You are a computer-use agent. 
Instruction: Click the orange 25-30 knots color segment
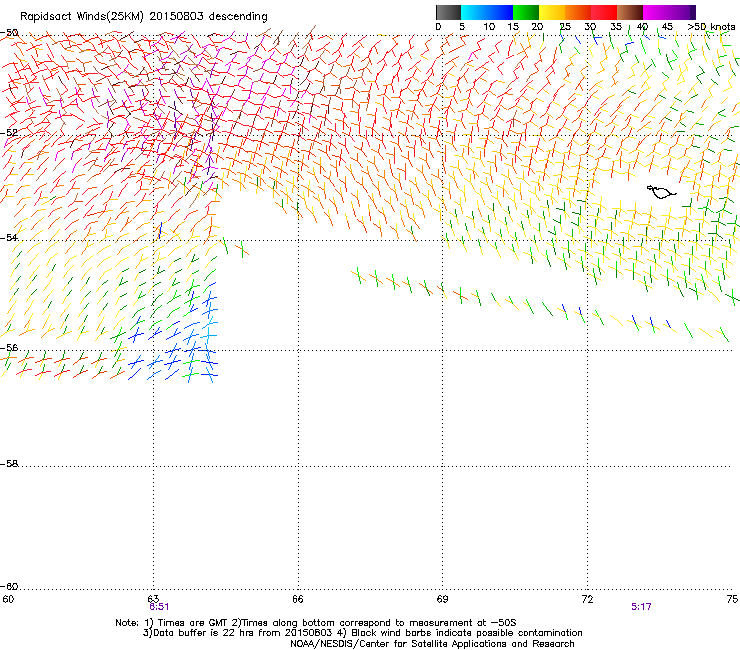coord(578,12)
